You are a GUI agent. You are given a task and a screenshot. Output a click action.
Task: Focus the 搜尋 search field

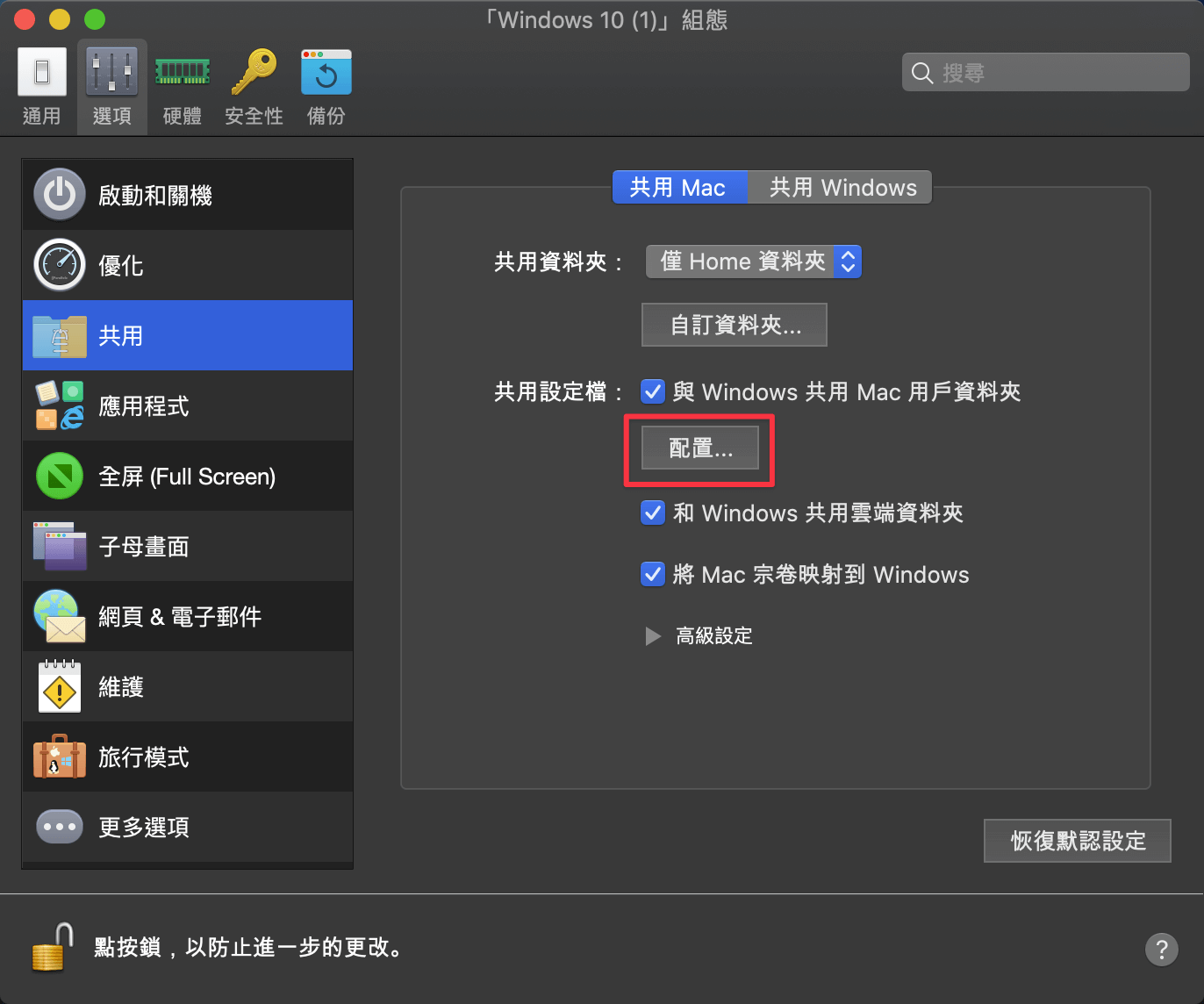point(1046,72)
